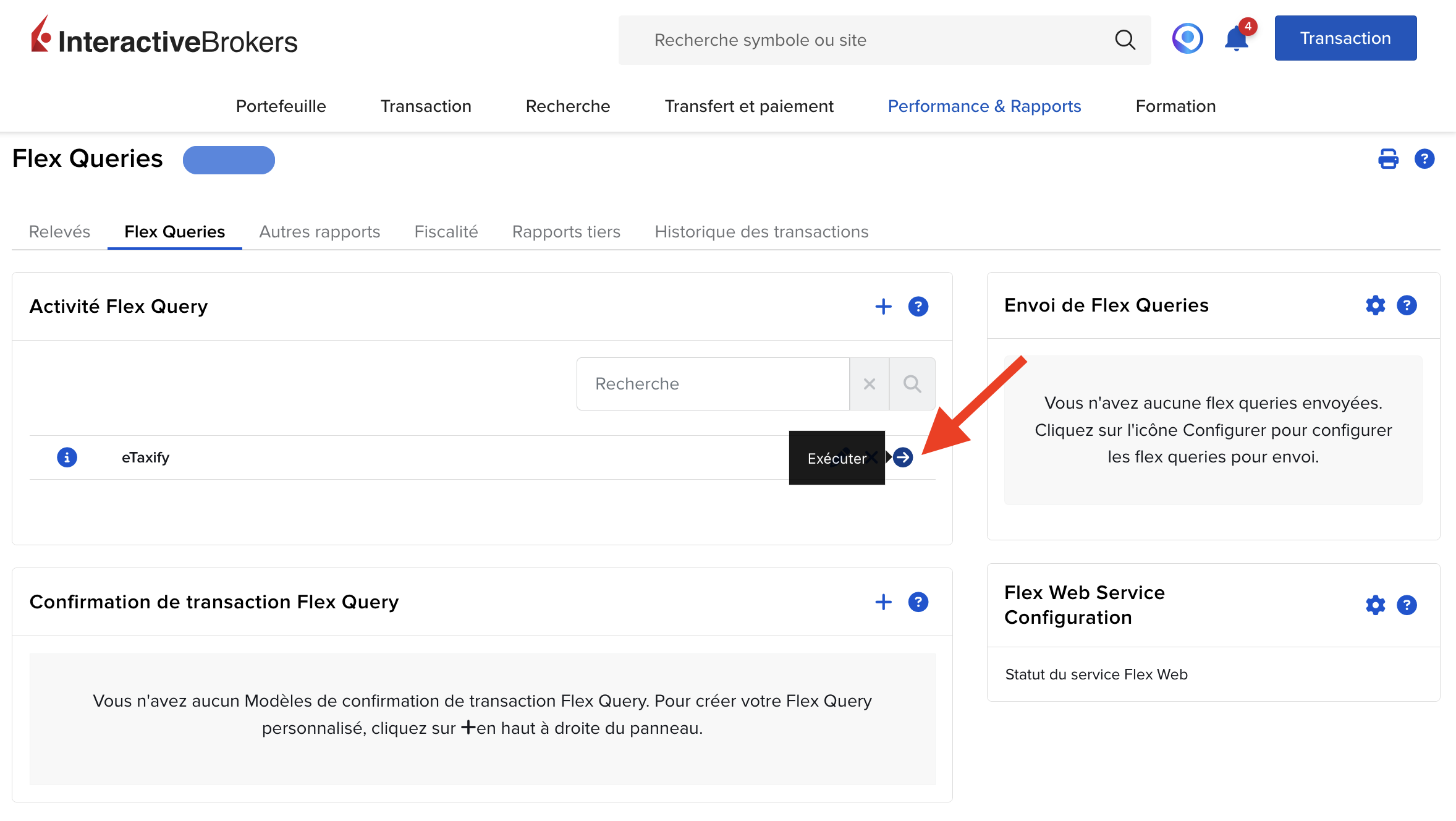The height and width of the screenshot is (821, 1456).
Task: Show info for the eTaxify query
Action: coord(67,457)
